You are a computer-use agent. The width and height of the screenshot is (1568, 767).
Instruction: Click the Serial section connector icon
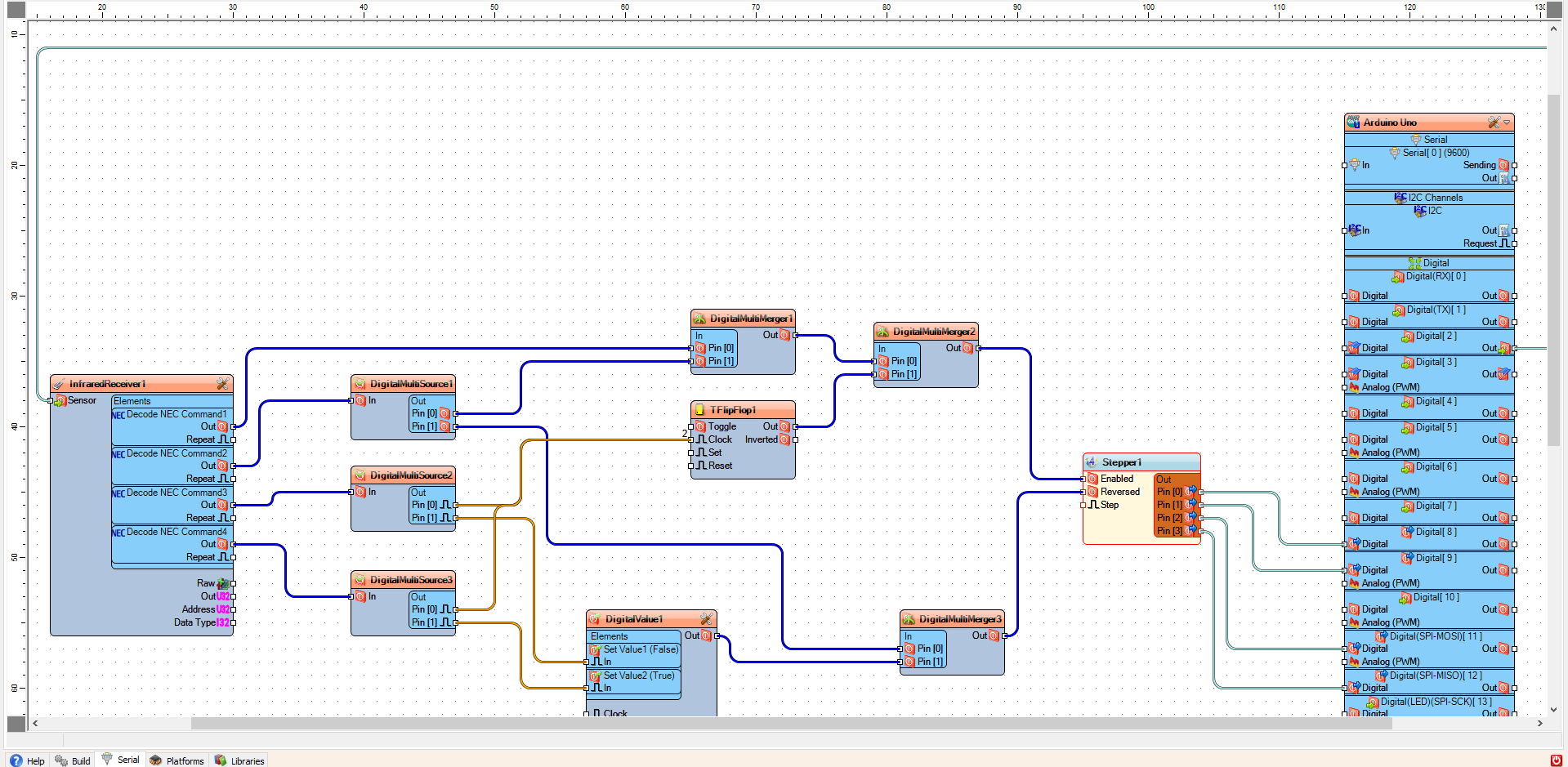[x=1416, y=140]
